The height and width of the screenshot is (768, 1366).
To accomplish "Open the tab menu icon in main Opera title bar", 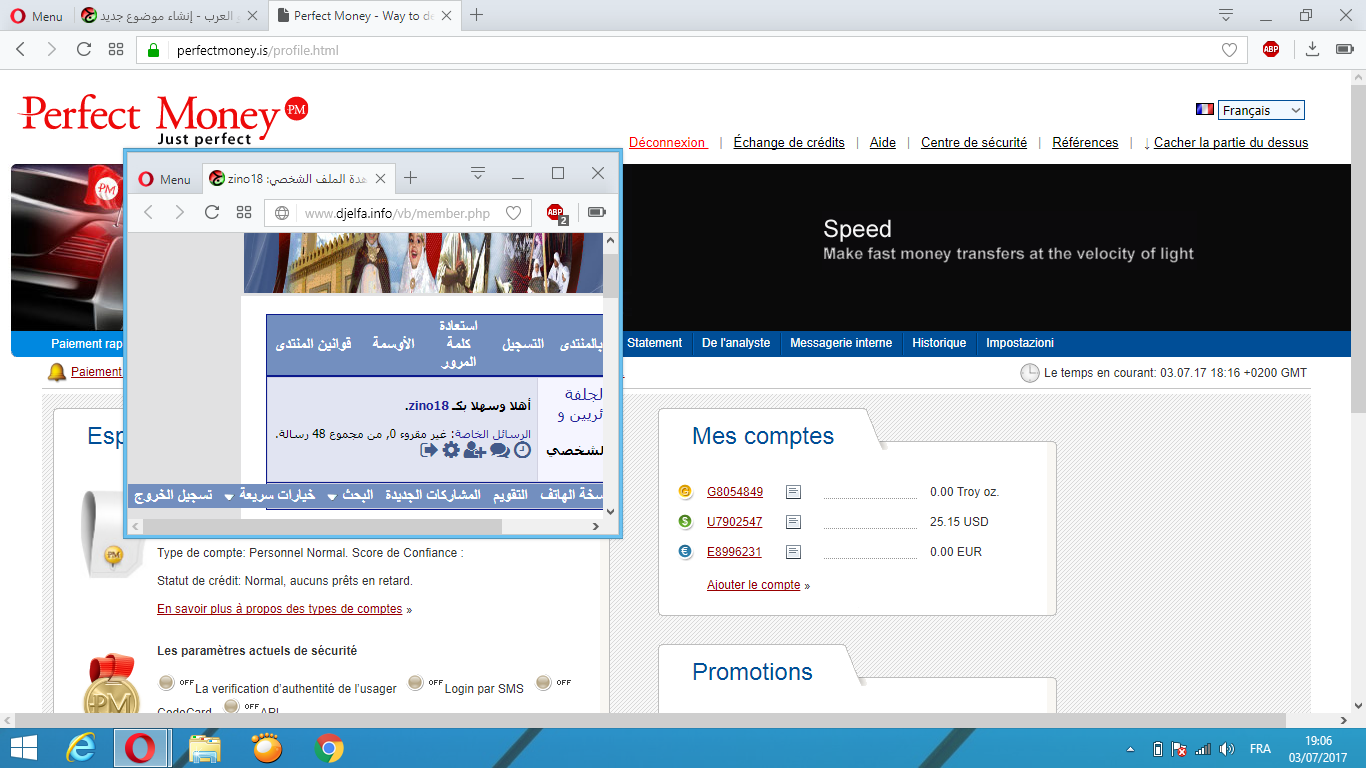I will 1226,15.
